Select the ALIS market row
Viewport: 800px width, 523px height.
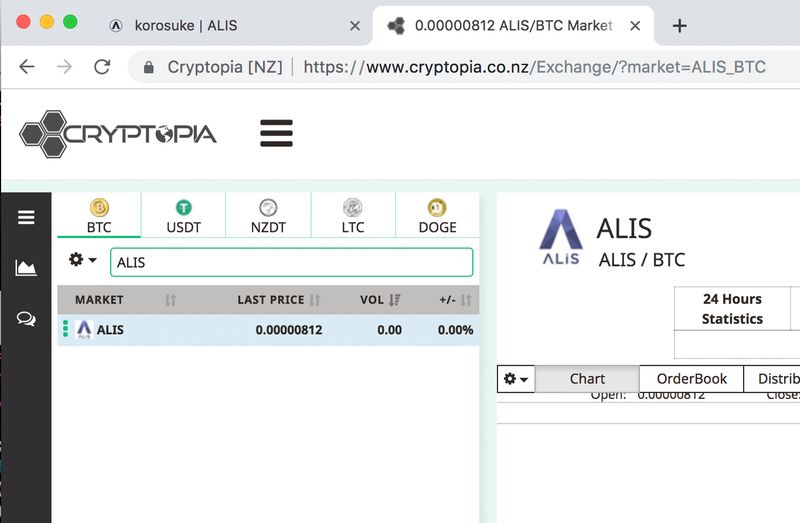[x=267, y=329]
